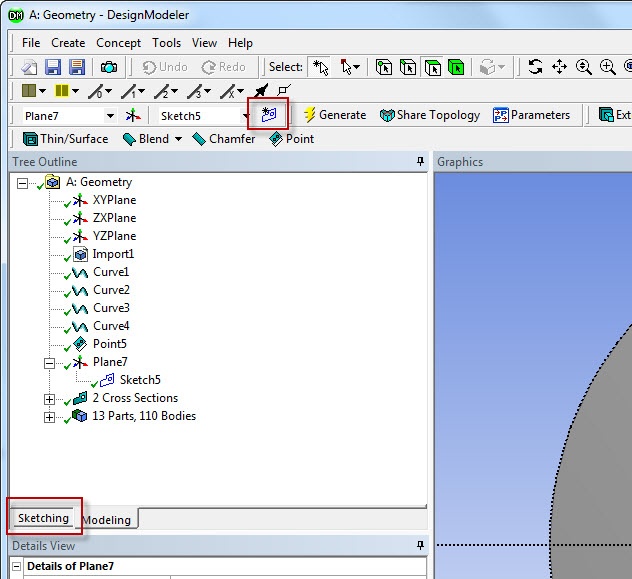Select Curve2 in the tree

pos(111,290)
